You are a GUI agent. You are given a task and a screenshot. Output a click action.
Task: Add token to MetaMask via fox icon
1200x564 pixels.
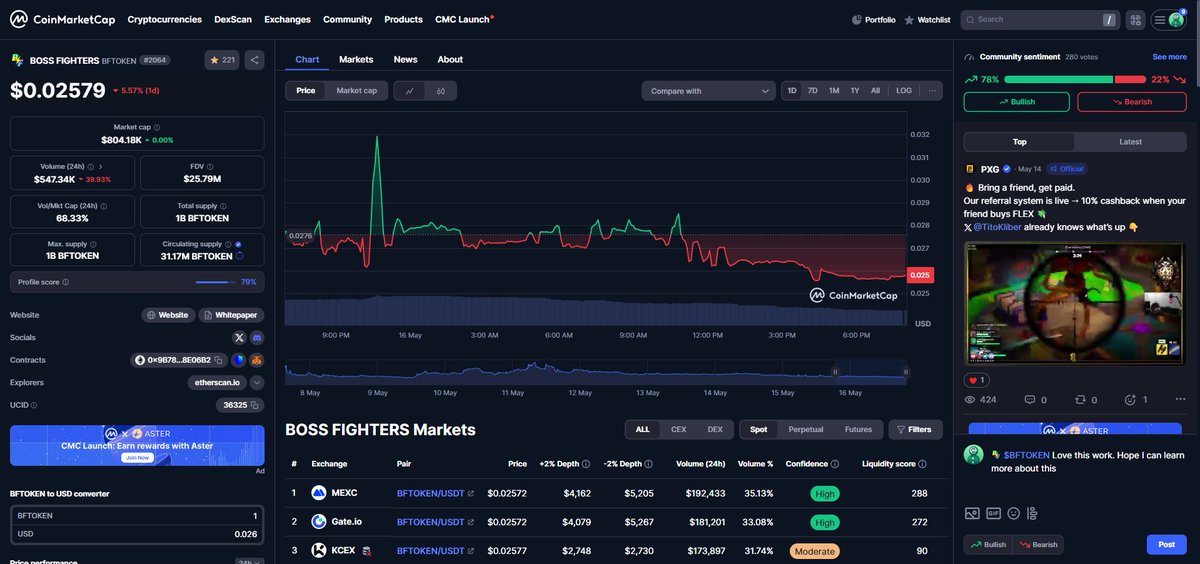pos(256,360)
